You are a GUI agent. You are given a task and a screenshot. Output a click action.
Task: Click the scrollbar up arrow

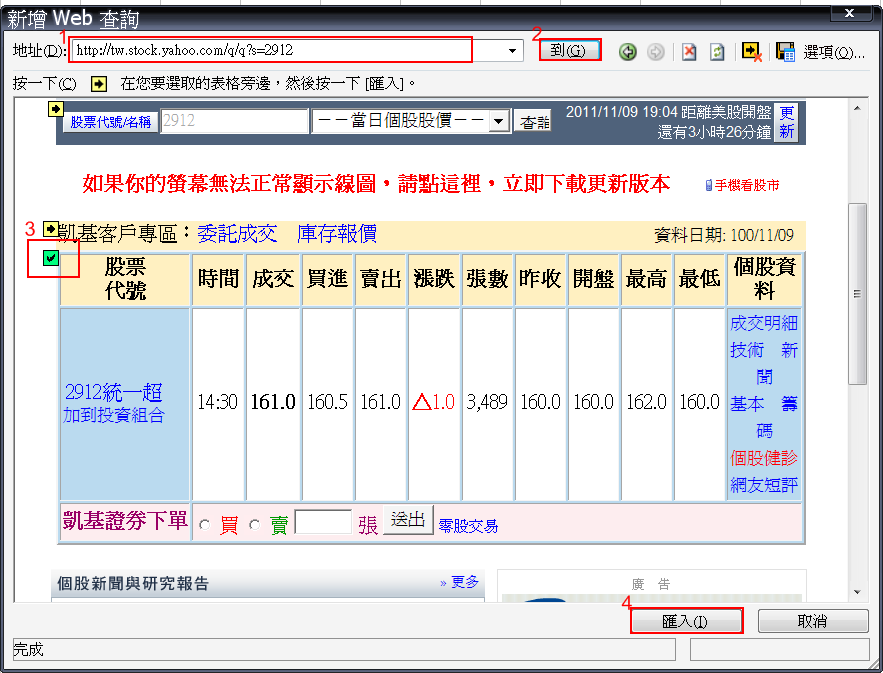pyautogui.click(x=857, y=108)
